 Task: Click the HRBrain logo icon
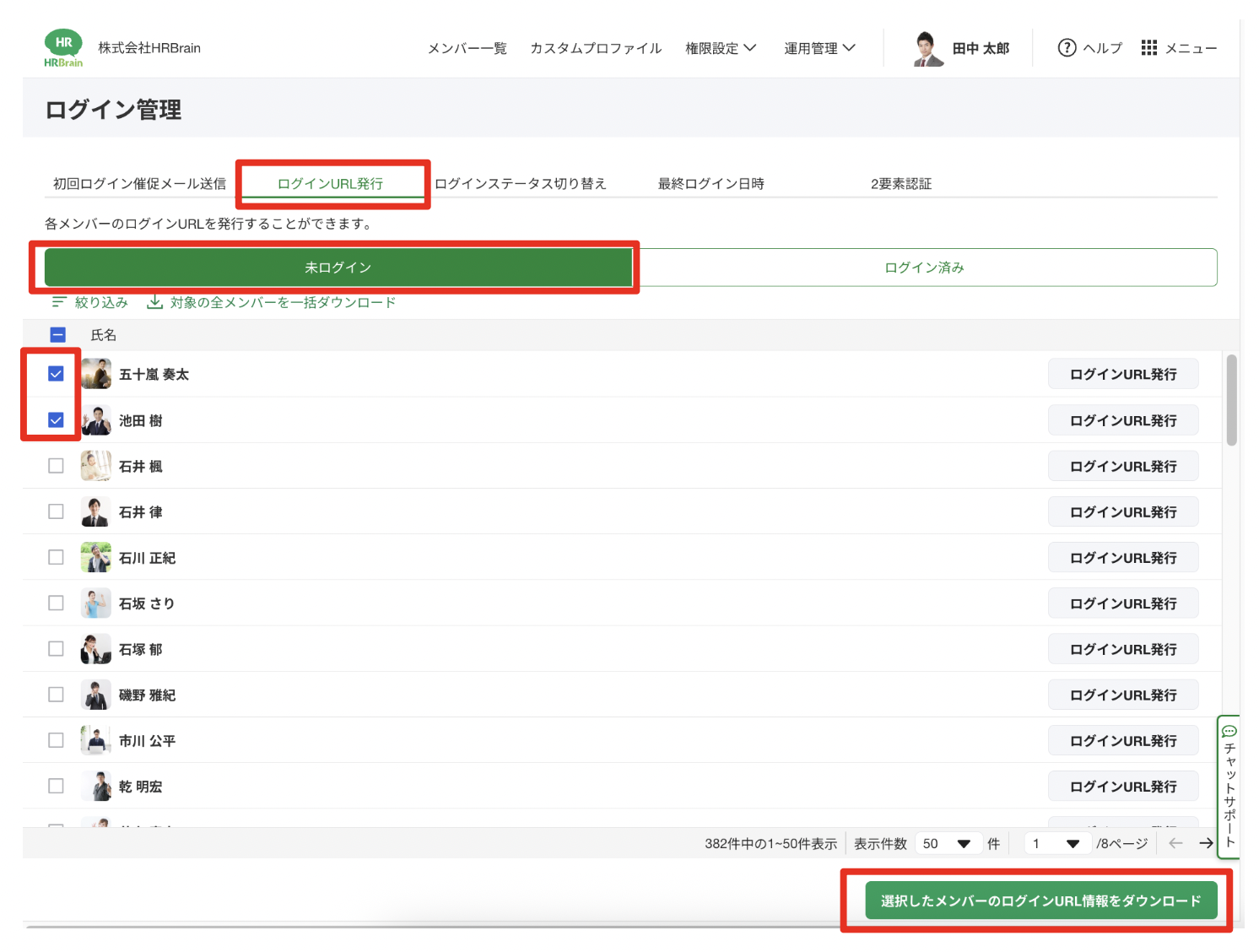(63, 48)
